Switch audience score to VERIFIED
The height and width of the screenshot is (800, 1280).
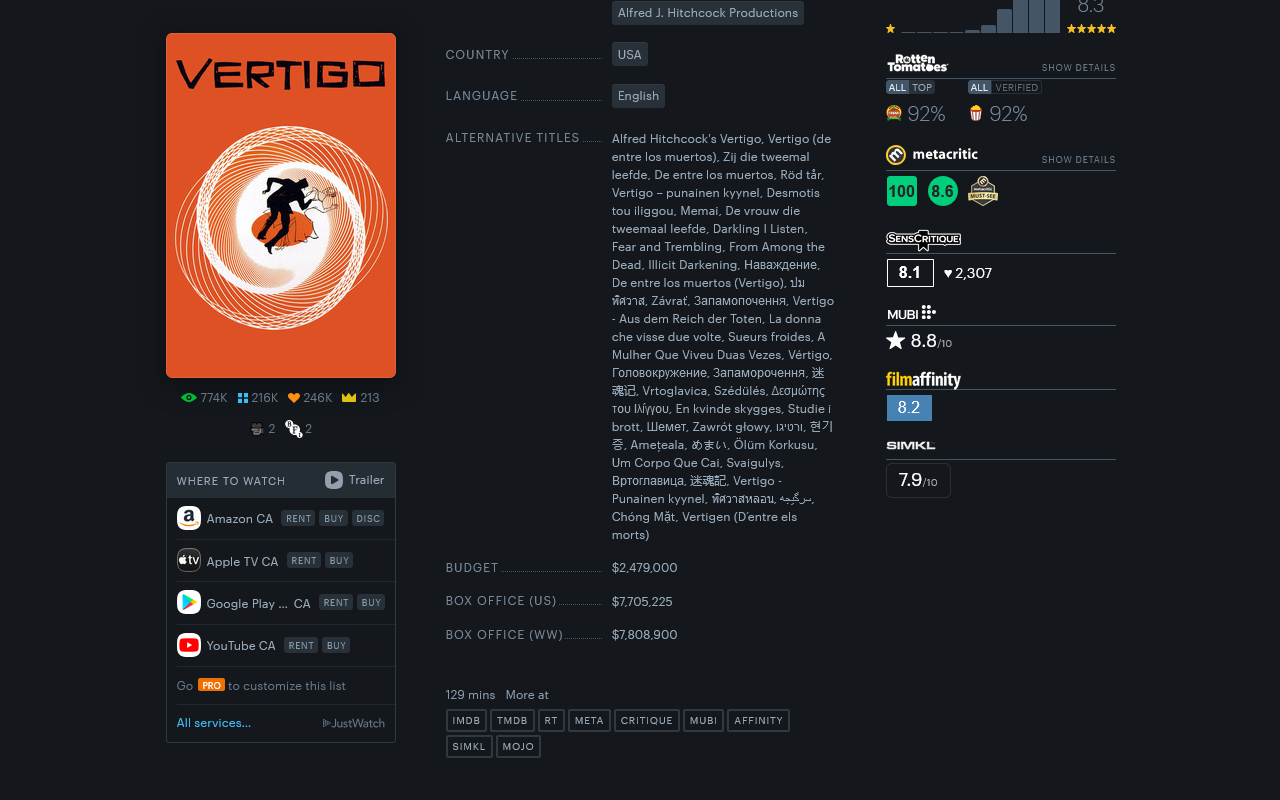click(1017, 87)
